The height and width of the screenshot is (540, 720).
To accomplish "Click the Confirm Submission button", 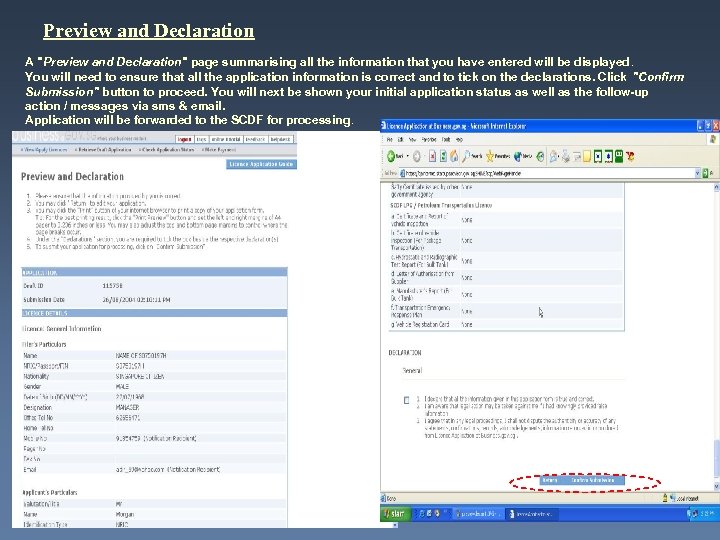I will pos(593,480).
